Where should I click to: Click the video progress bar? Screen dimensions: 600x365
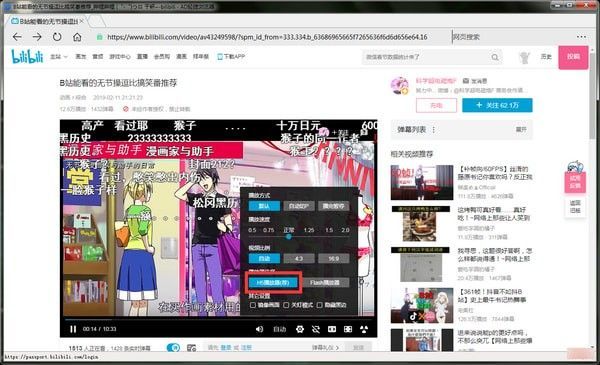218,319
